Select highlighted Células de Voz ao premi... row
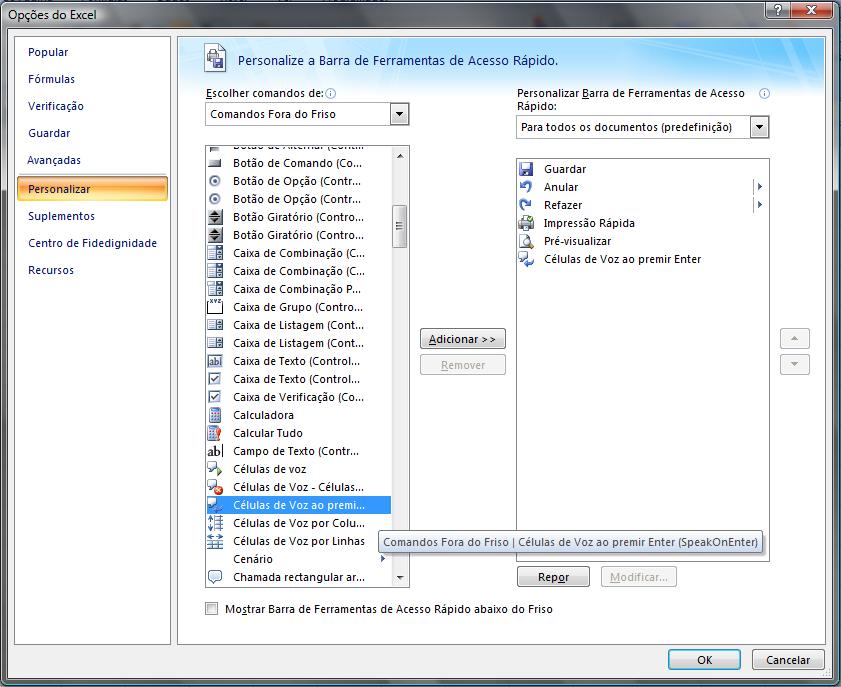The width and height of the screenshot is (841, 687). click(299, 505)
